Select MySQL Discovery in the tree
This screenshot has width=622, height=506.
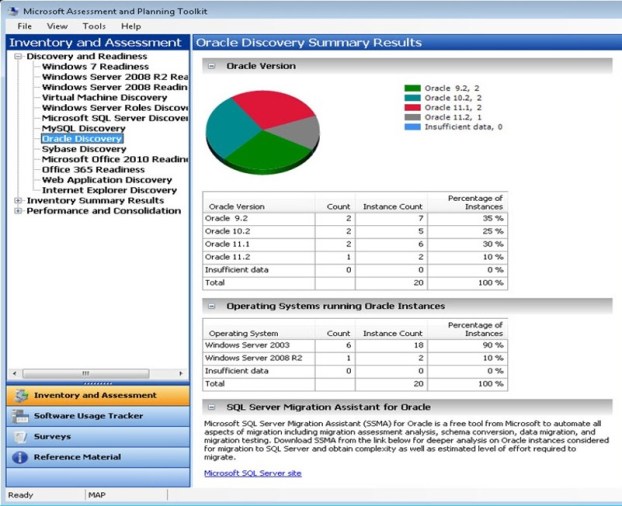click(x=83, y=129)
